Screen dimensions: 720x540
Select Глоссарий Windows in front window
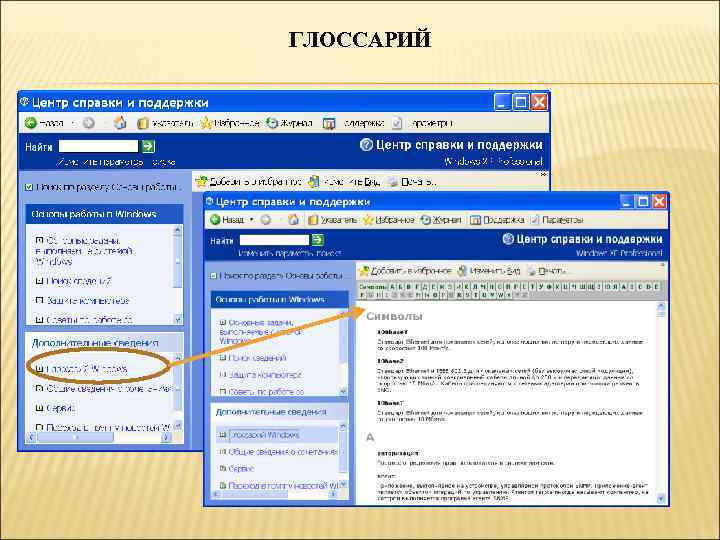264,435
